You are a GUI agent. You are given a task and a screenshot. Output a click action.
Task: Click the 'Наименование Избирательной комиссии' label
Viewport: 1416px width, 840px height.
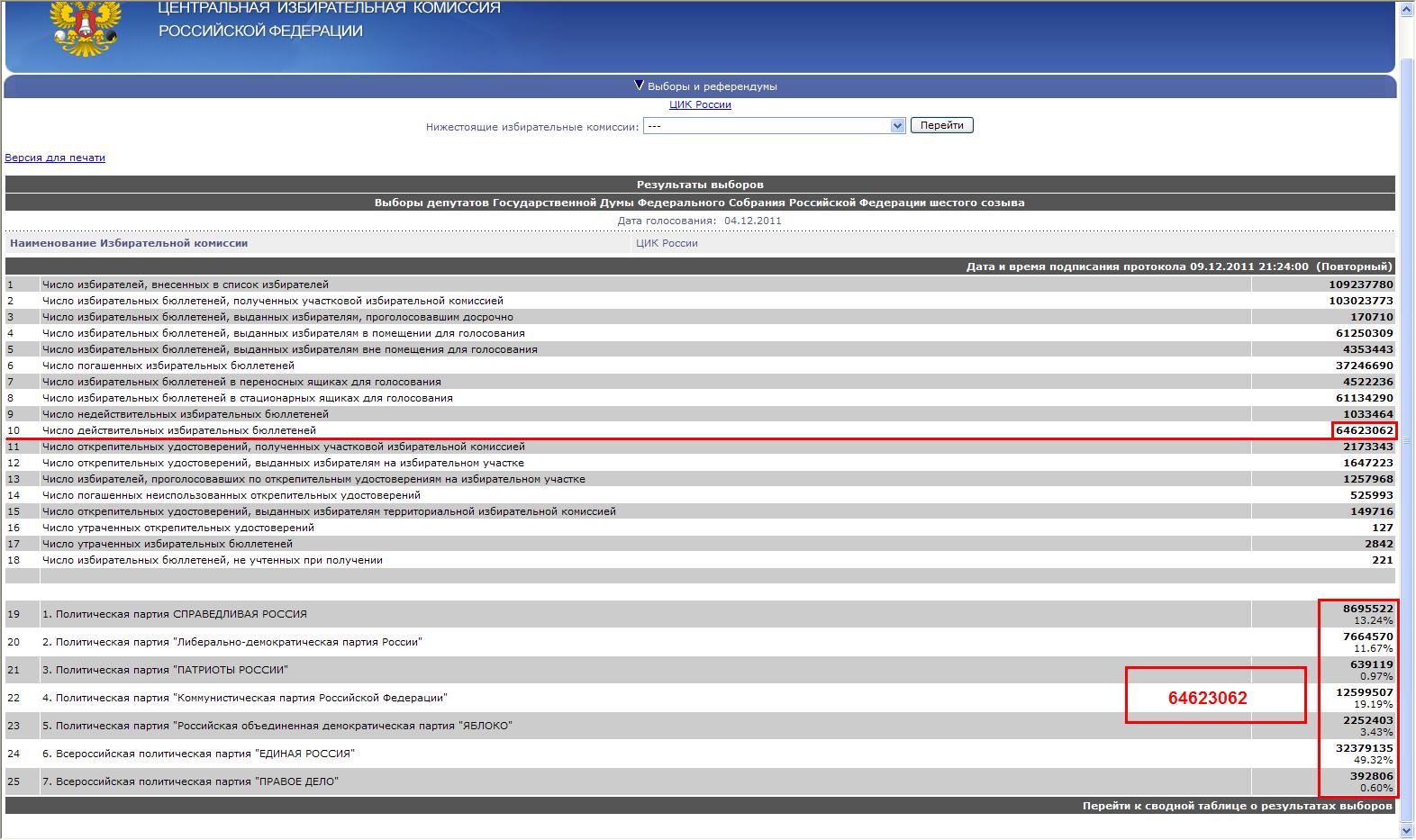pyautogui.click(x=129, y=243)
